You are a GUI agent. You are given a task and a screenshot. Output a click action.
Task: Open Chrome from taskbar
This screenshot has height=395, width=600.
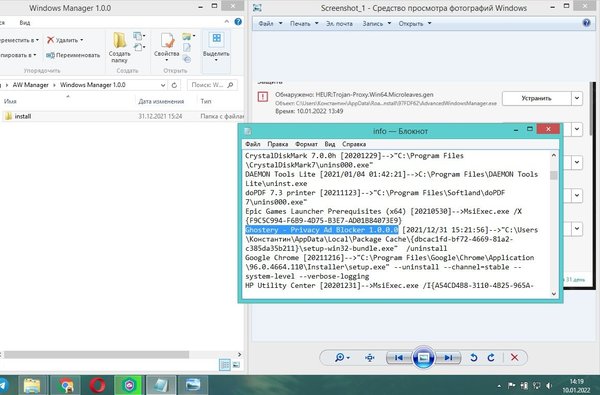click(65, 385)
